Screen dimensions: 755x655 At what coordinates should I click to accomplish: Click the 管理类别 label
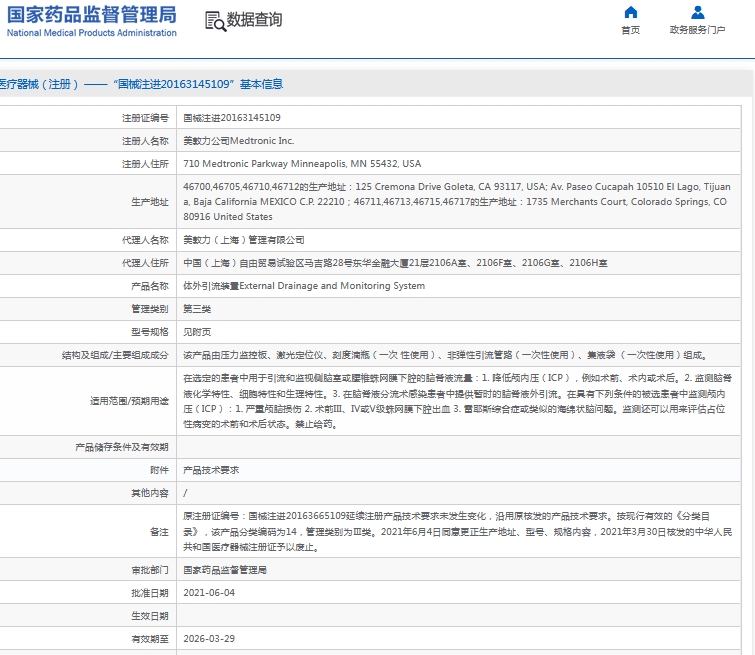click(150, 309)
